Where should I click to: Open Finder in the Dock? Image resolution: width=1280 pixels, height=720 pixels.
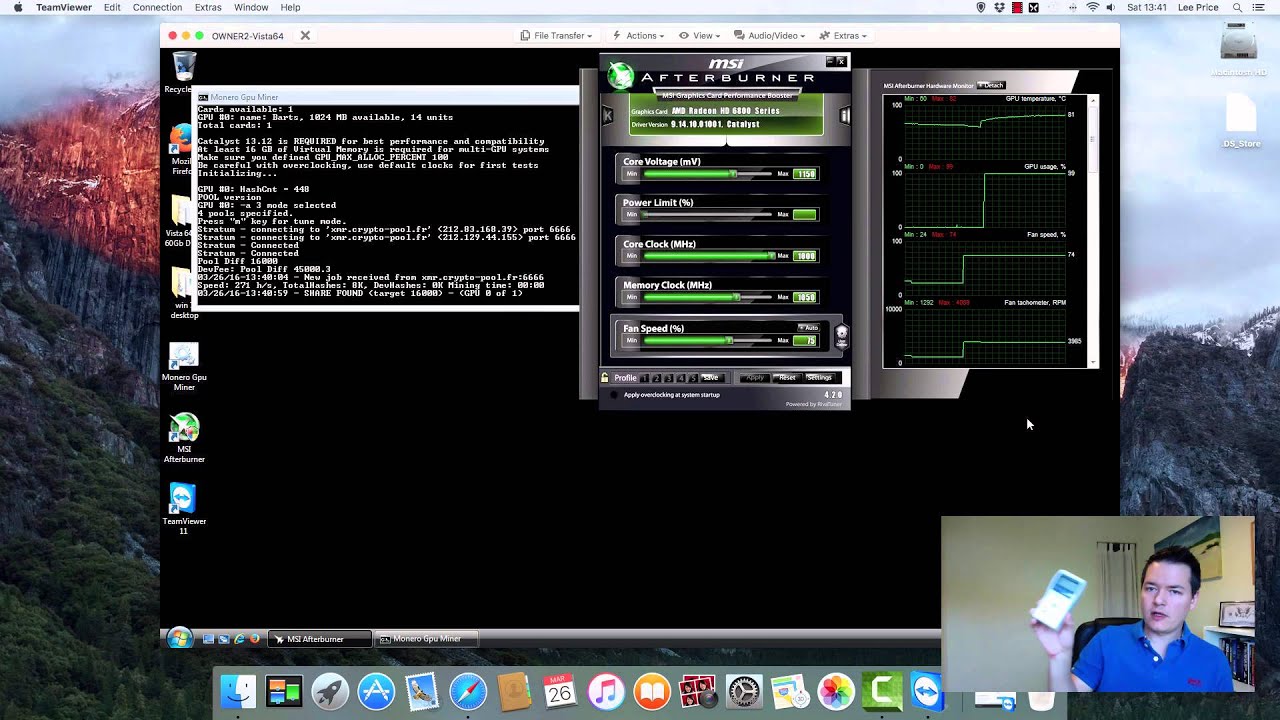[238, 692]
